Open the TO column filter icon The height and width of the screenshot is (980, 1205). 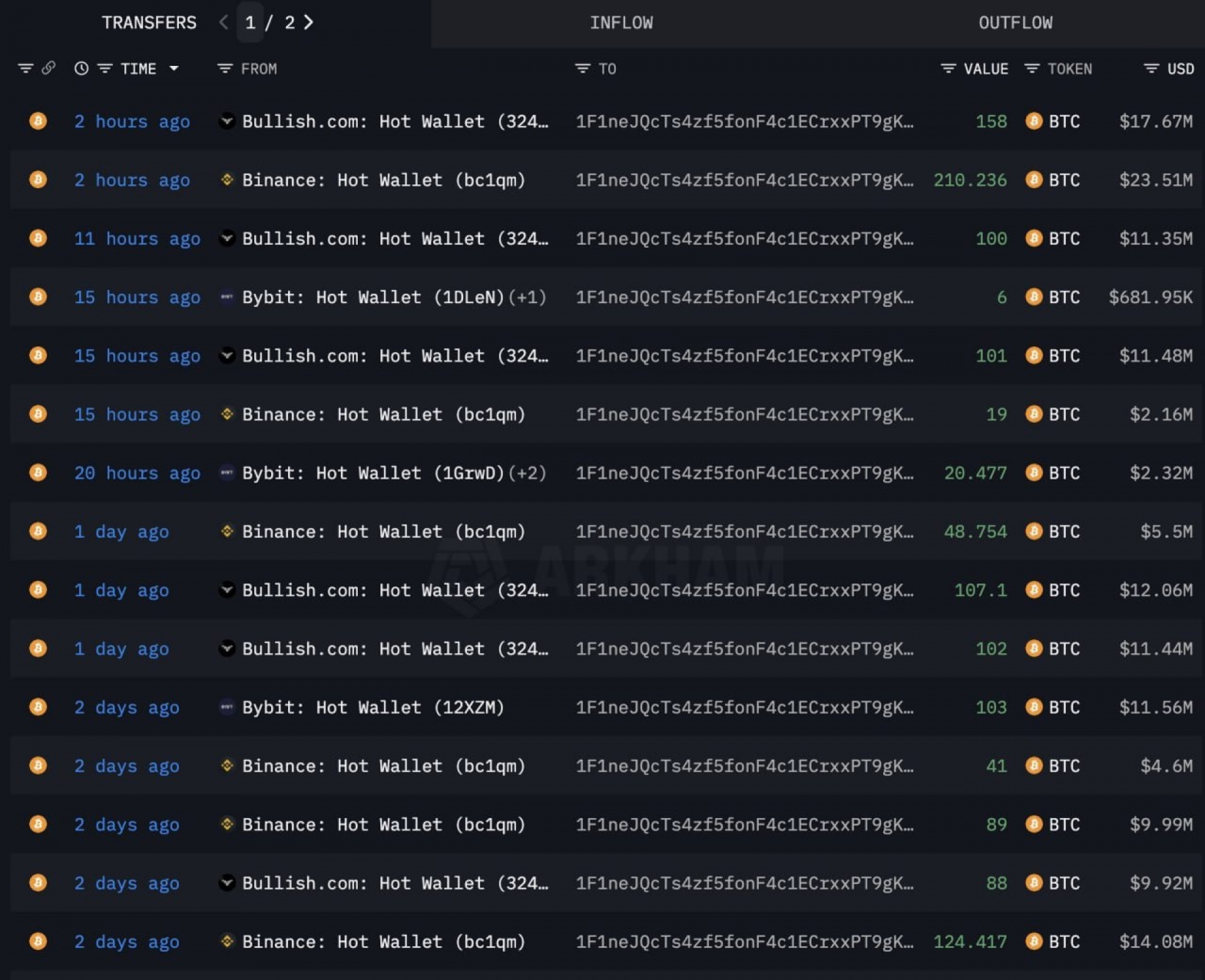(582, 68)
